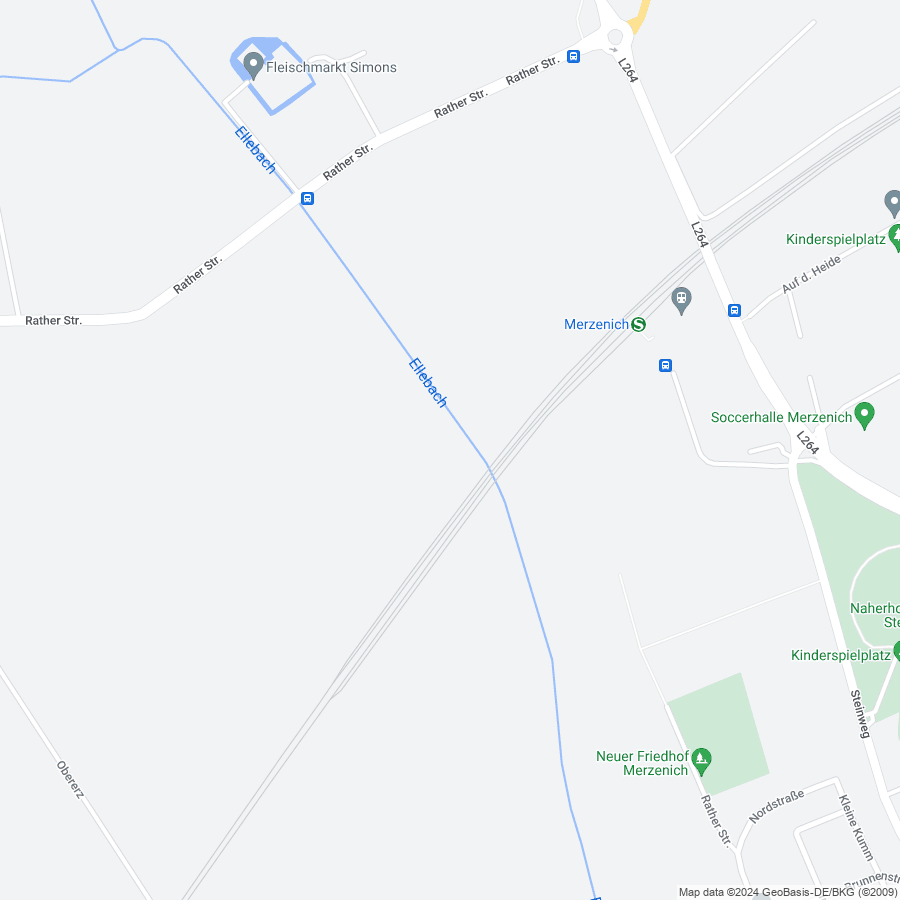Select the upper Kinderspielplatz park marker
Screen dimensions: 900x900
click(894, 238)
